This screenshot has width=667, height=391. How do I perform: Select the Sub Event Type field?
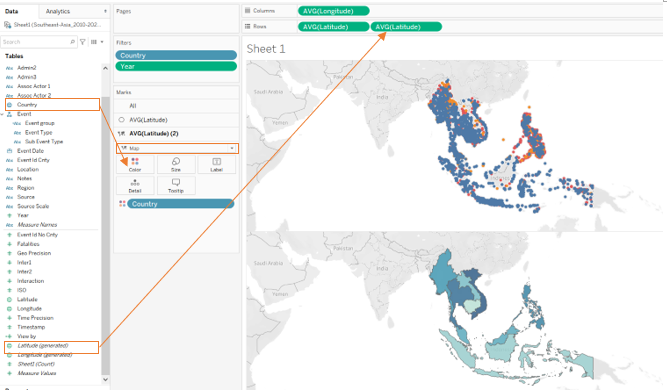pos(44,142)
